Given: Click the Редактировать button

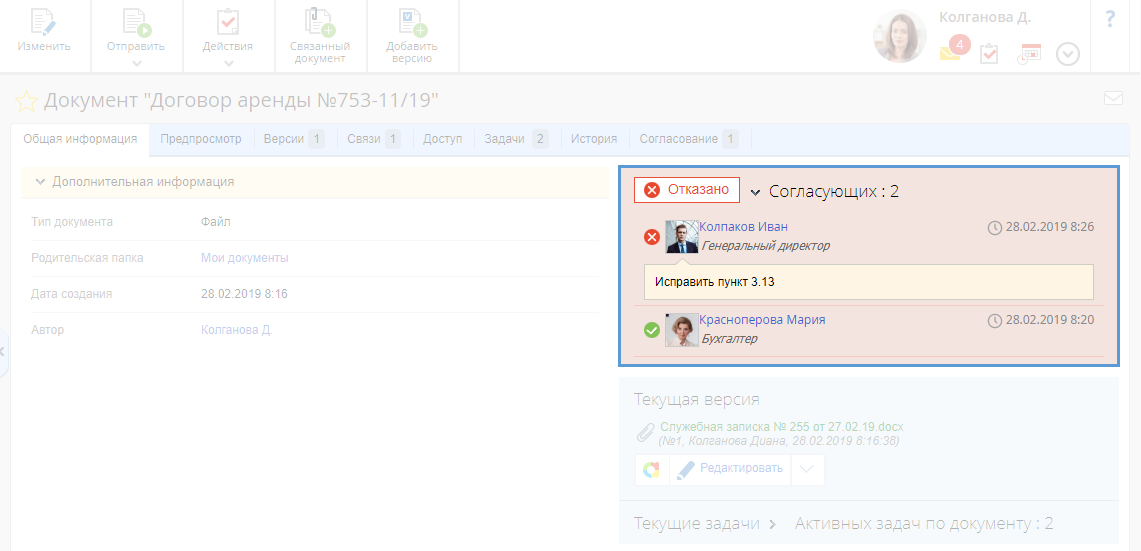Looking at the screenshot, I should point(729,469).
